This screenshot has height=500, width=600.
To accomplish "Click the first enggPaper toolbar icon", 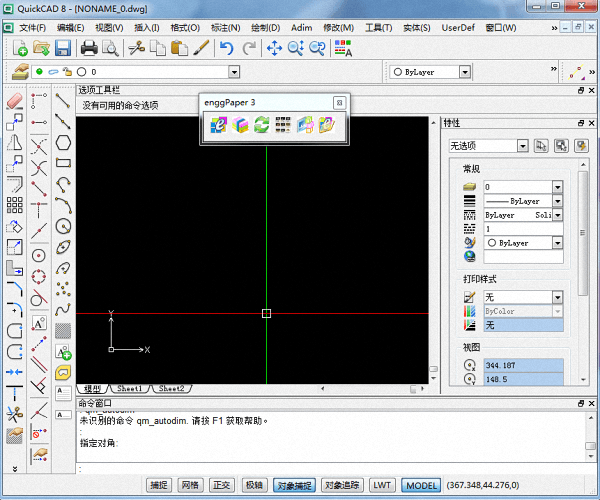I will pos(218,125).
